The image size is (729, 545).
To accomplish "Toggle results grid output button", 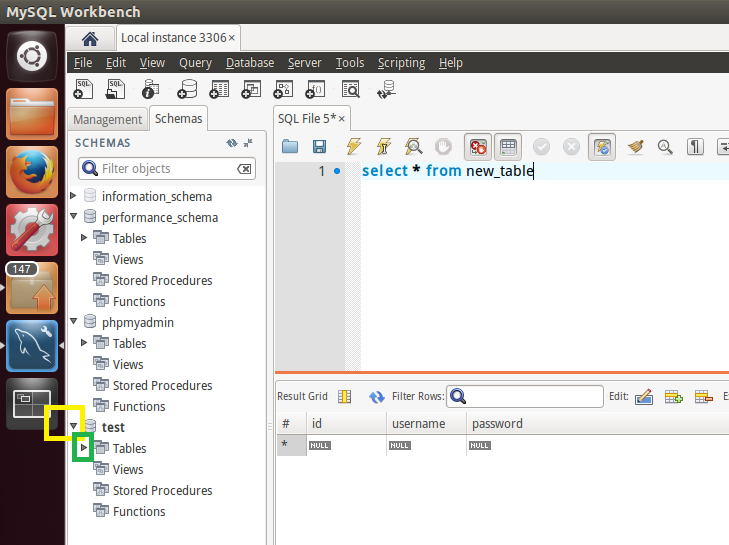I will tap(508, 147).
